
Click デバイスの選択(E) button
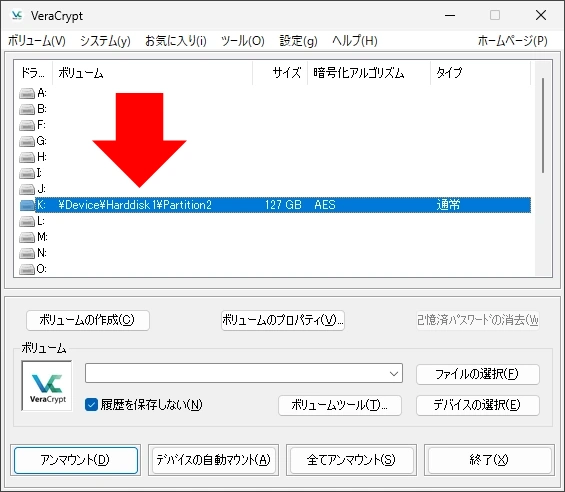click(x=478, y=405)
